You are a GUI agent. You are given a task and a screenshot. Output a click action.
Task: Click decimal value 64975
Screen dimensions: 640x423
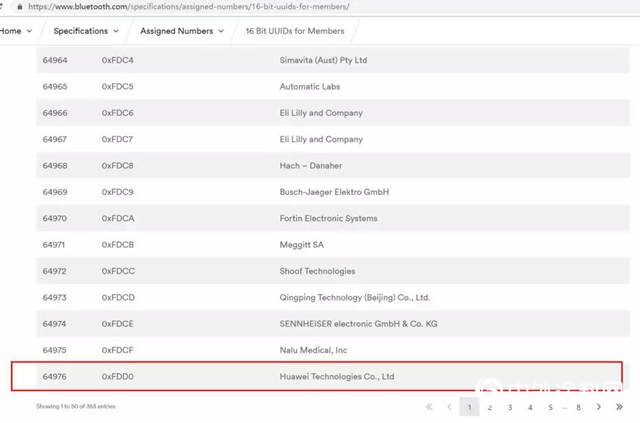pyautogui.click(x=55, y=350)
